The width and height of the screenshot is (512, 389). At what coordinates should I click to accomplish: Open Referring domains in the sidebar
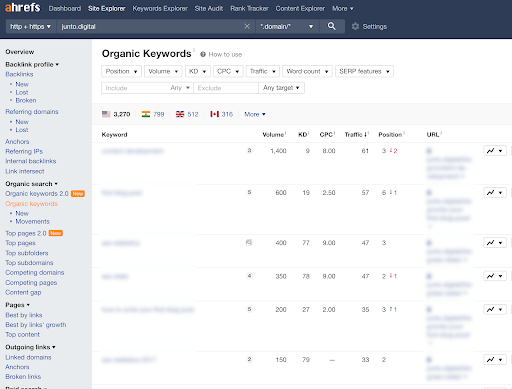point(32,112)
